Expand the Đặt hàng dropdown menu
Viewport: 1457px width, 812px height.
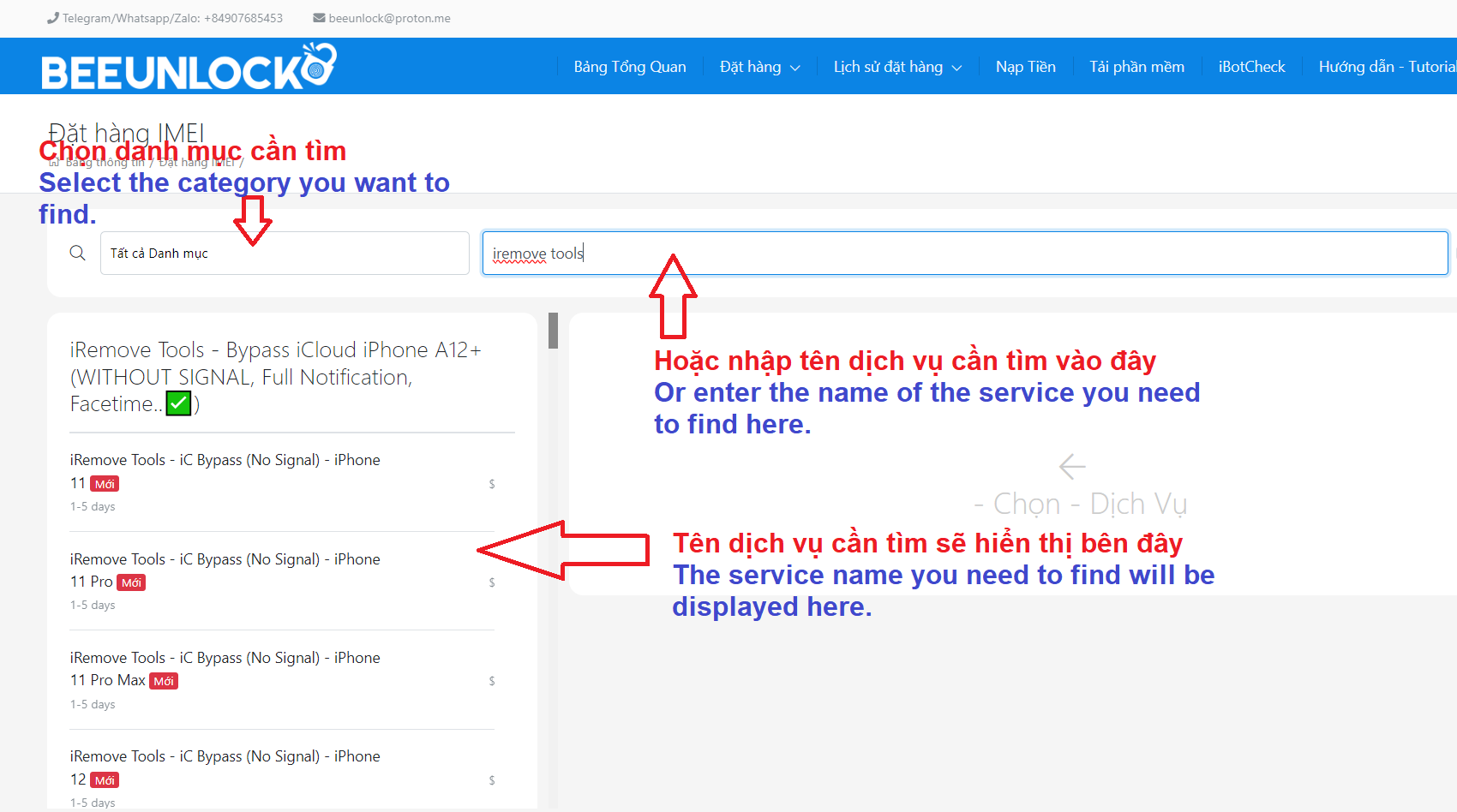tap(759, 67)
